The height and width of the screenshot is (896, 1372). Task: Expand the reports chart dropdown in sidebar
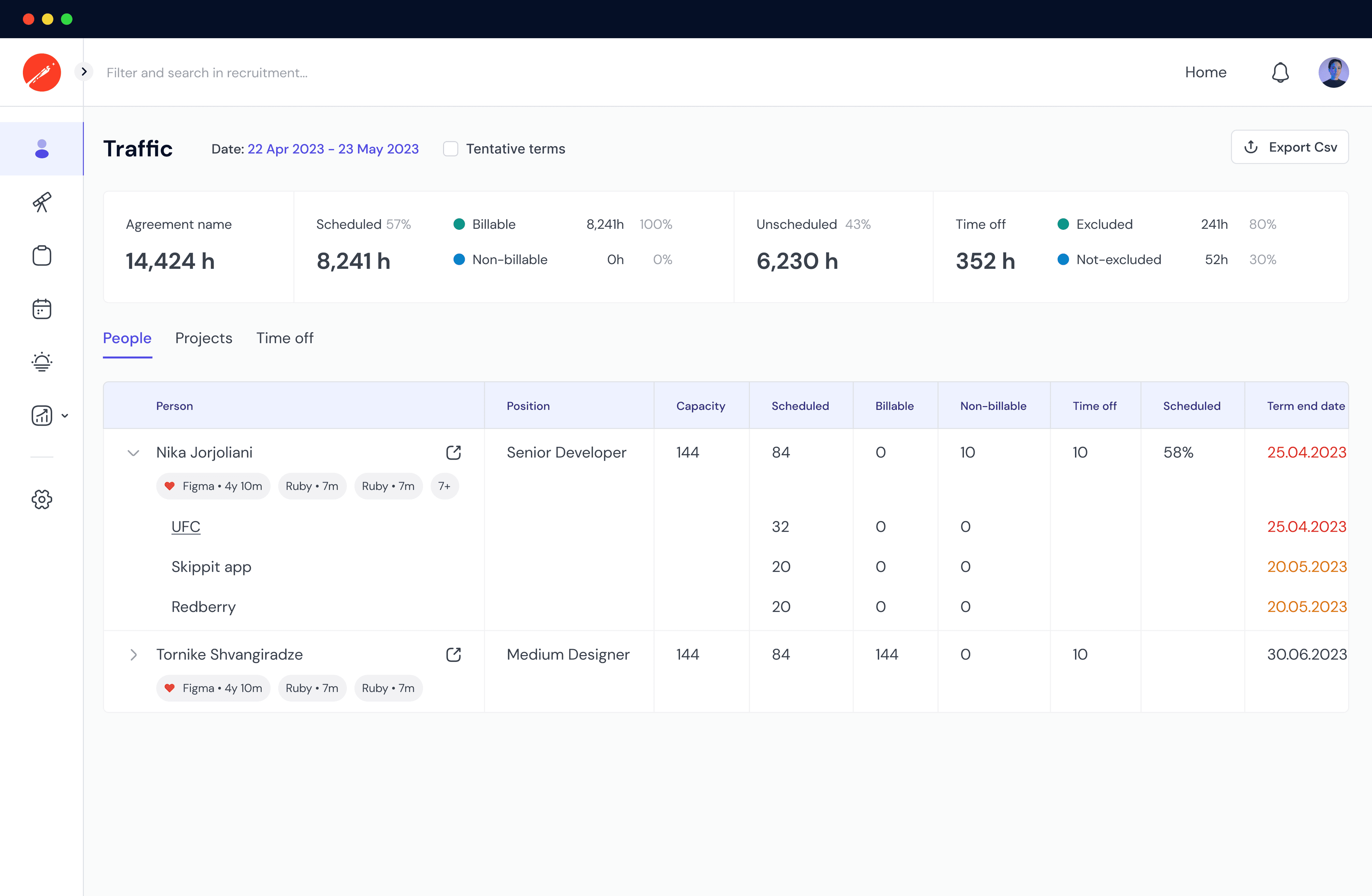(x=65, y=416)
